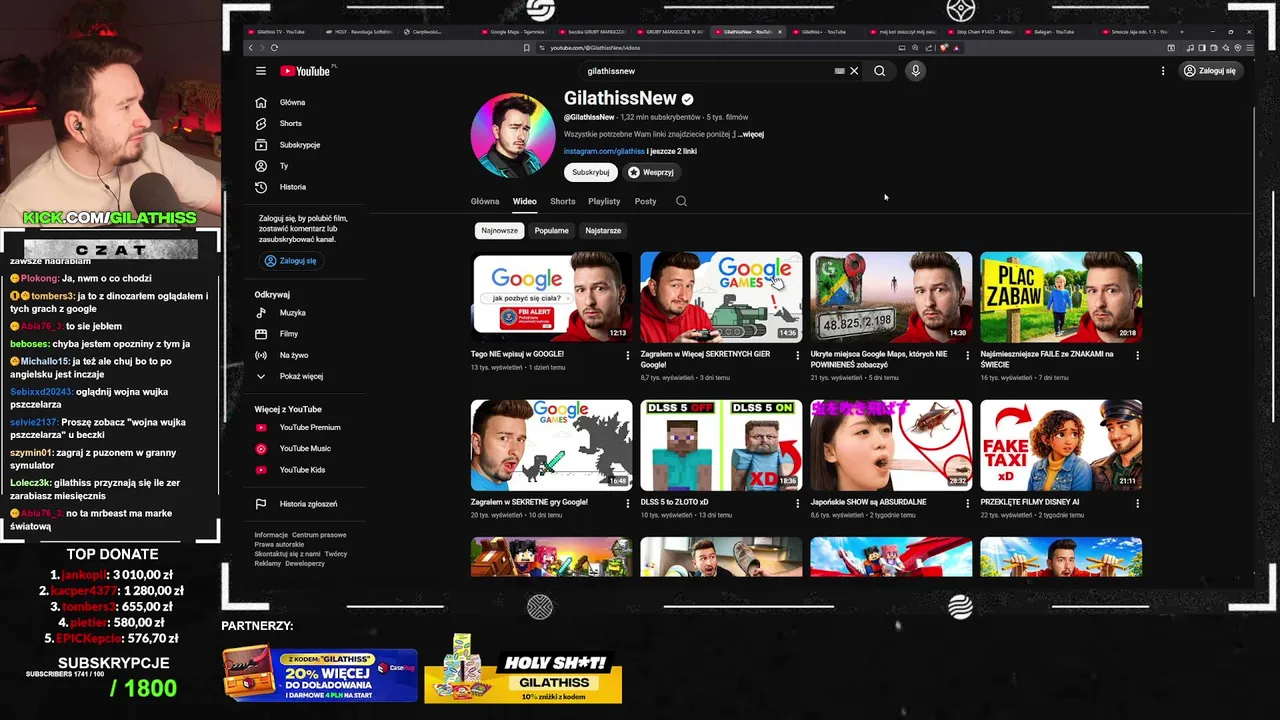Open the Centrum prasowe footer link

(x=319, y=535)
